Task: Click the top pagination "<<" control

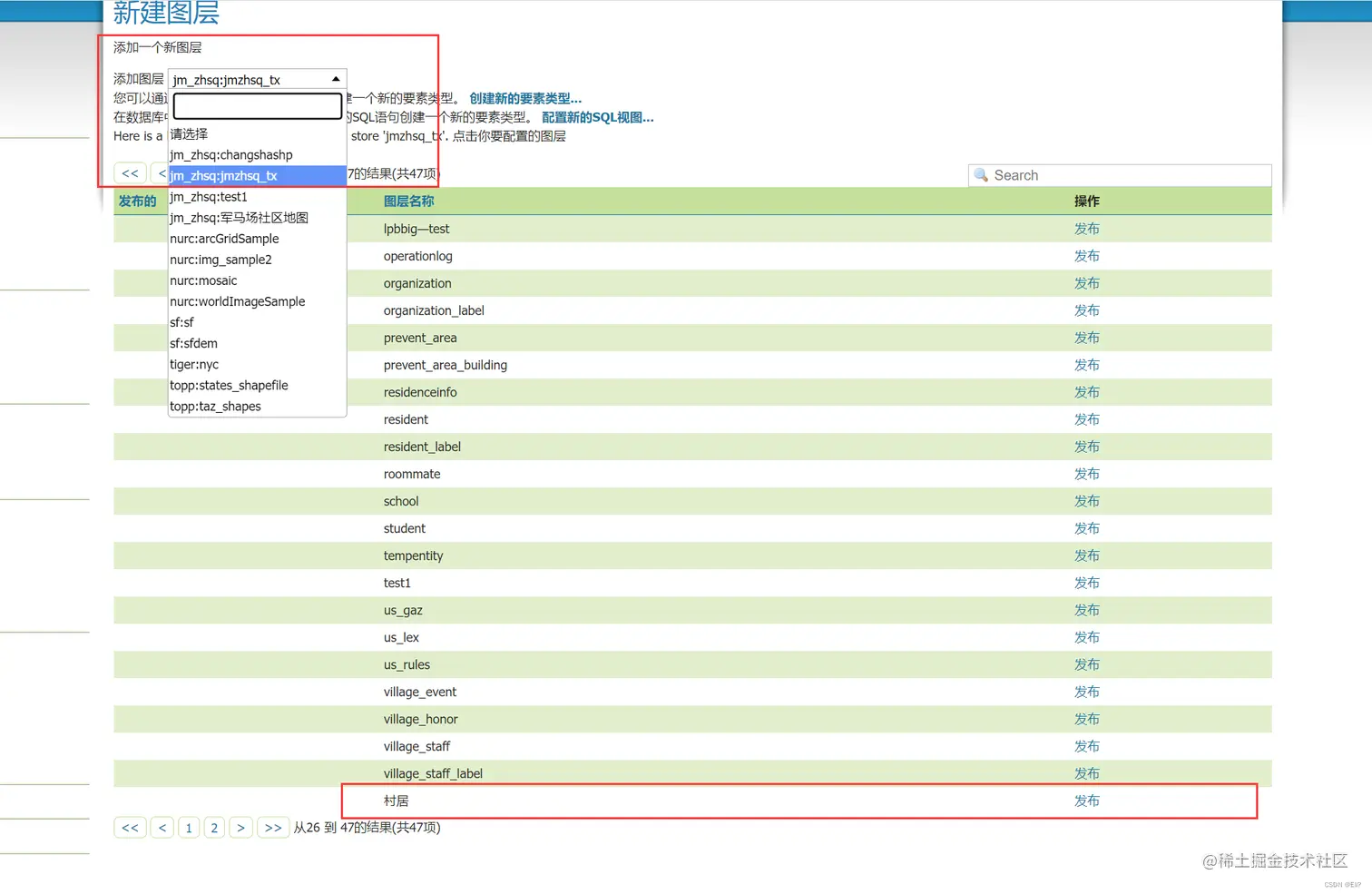Action: [130, 172]
